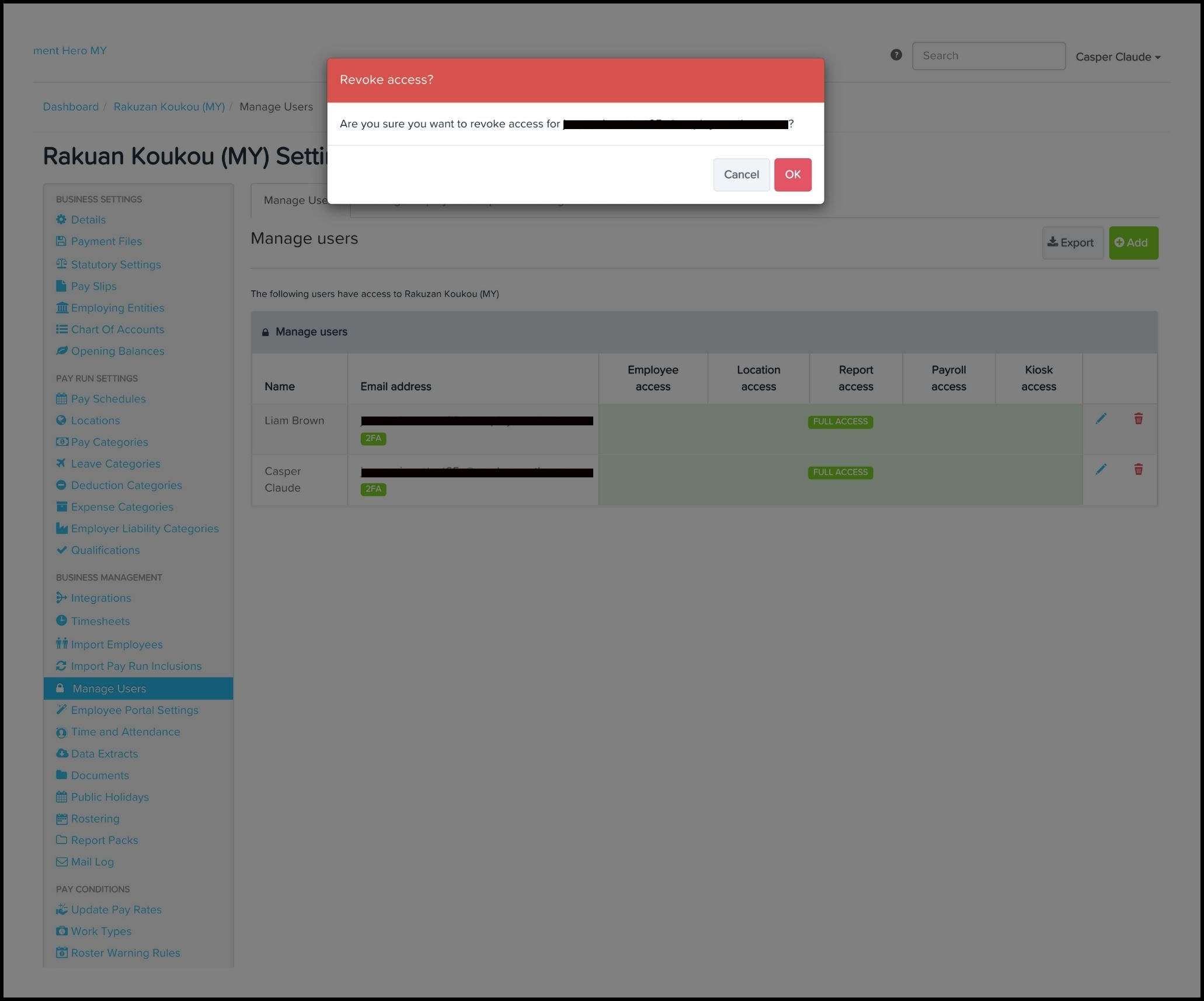
Task: Open Data Extracts in sidebar
Action: click(104, 754)
